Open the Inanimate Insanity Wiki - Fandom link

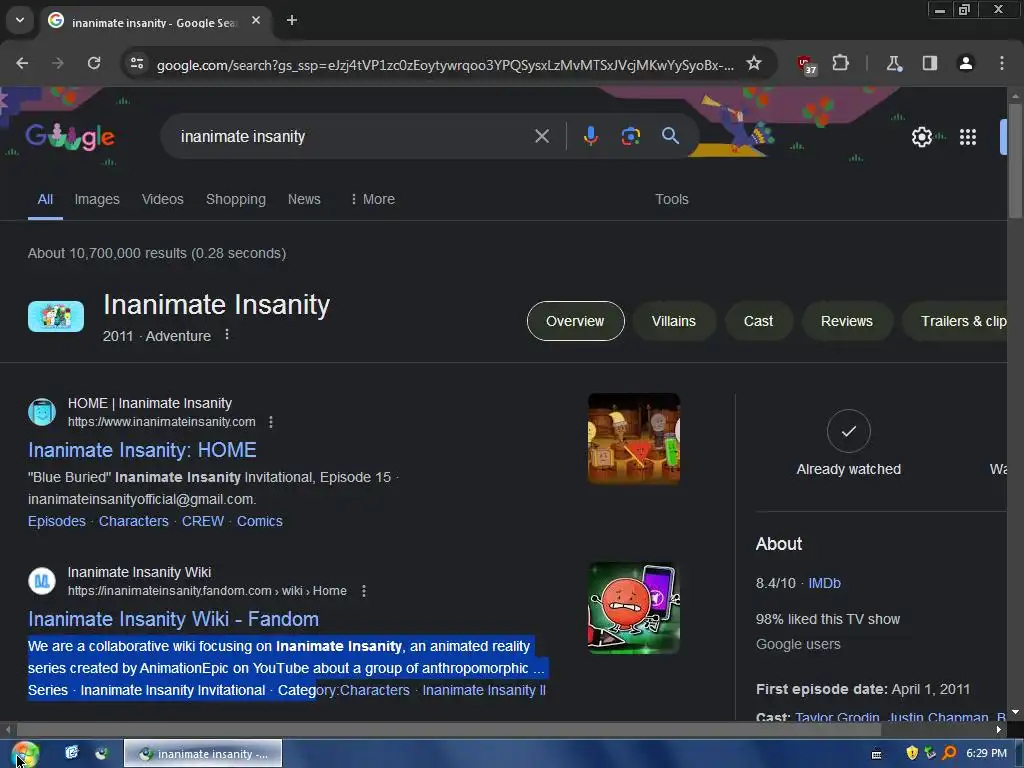click(174, 619)
